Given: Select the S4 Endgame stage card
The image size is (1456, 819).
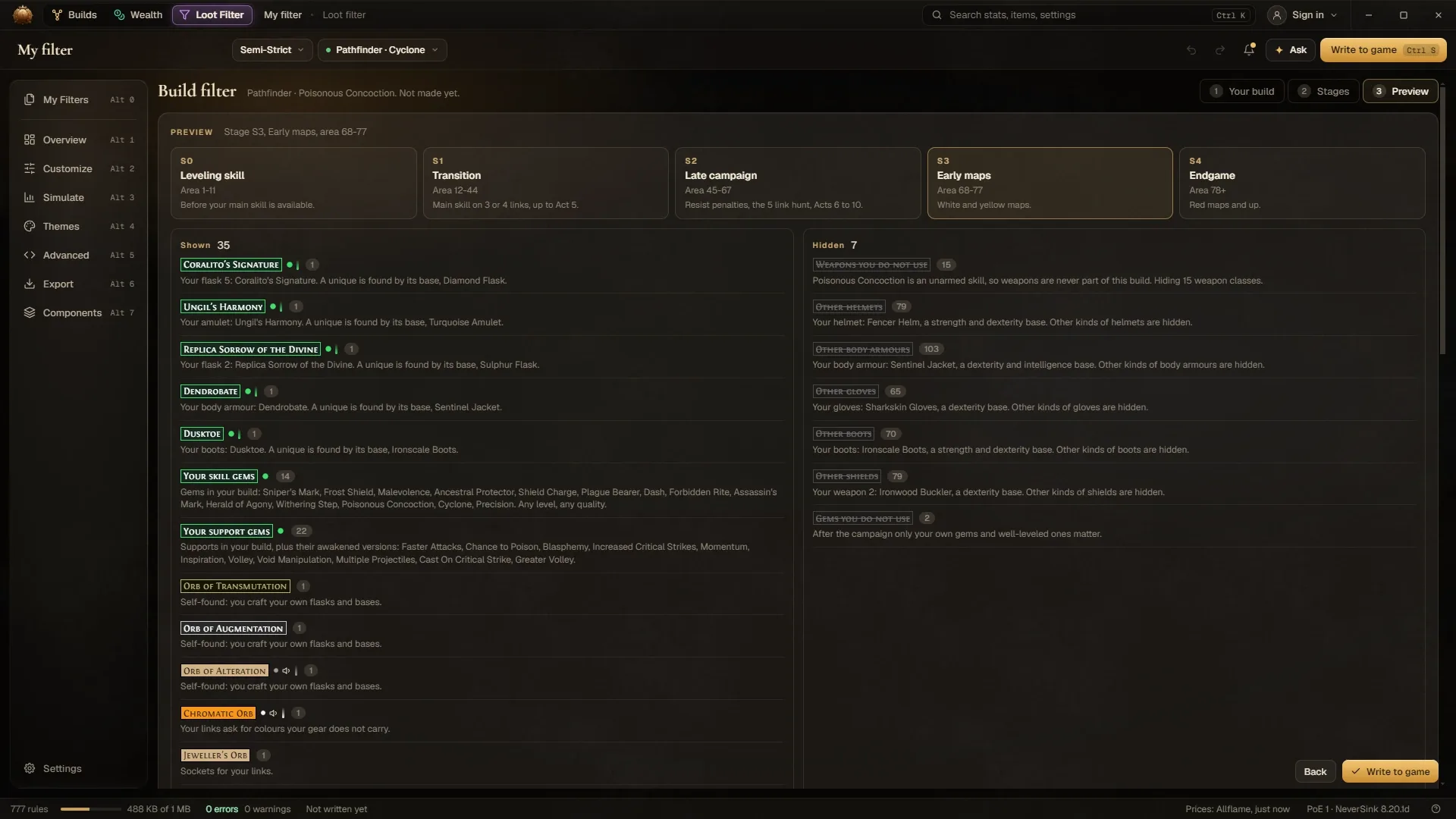Looking at the screenshot, I should 1302,183.
